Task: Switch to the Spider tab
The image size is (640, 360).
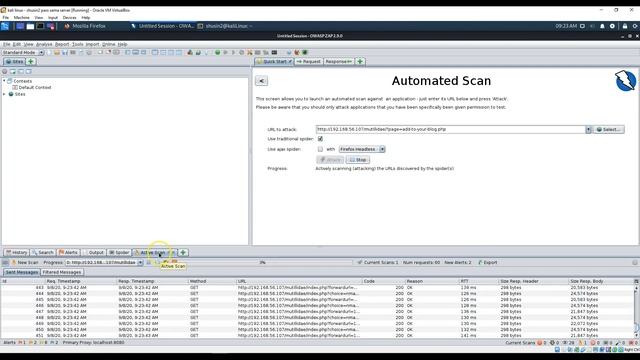Action: pyautogui.click(x=119, y=253)
